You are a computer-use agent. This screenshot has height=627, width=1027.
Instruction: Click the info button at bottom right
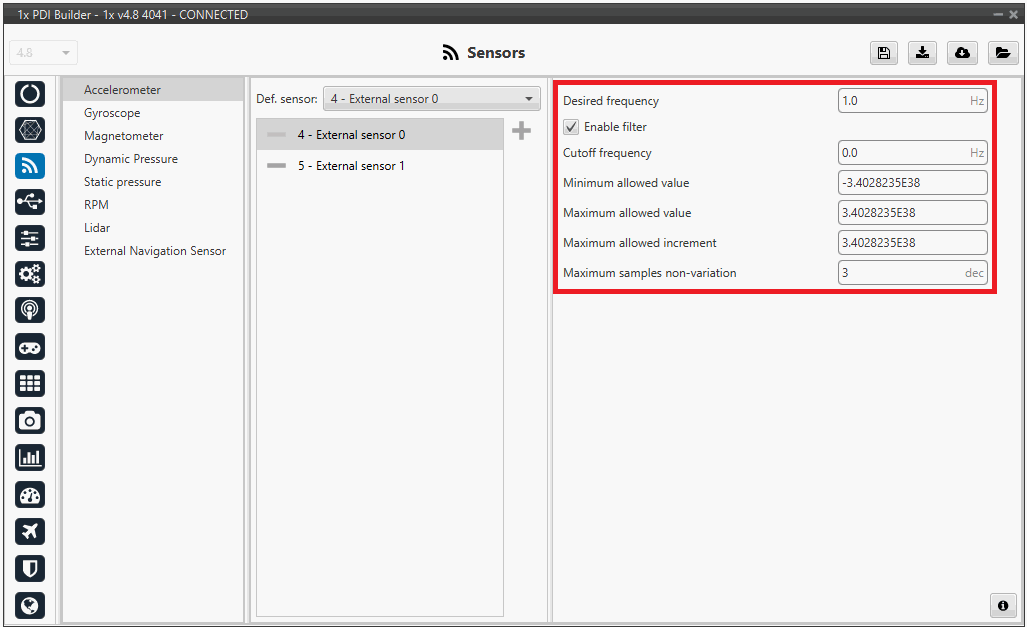point(1002,605)
